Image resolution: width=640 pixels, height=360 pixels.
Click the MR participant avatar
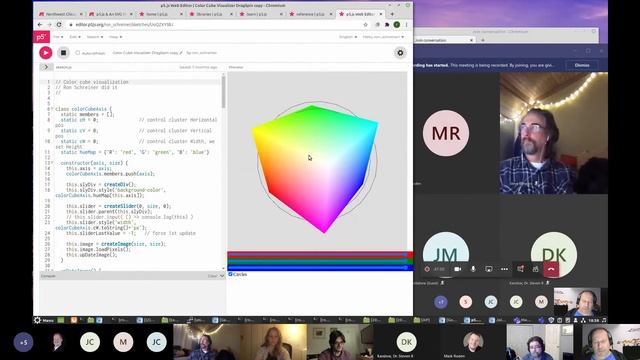pos(446,133)
